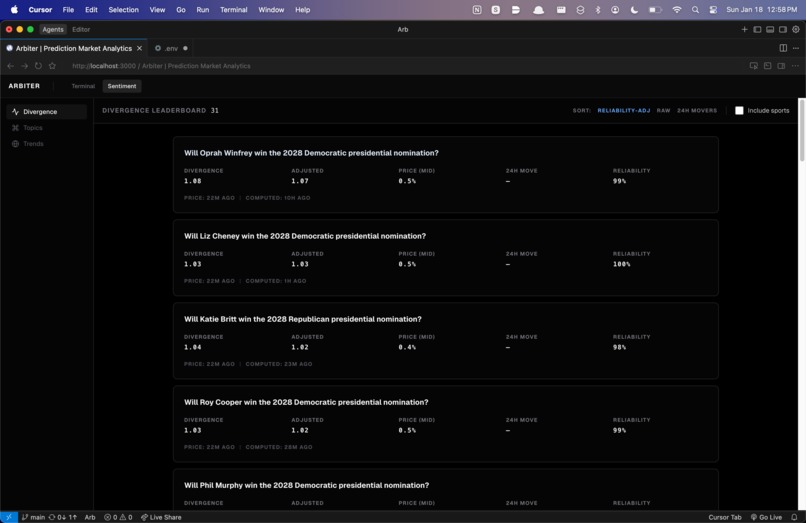Open the Selection menu
This screenshot has width=806, height=523.
pos(123,9)
